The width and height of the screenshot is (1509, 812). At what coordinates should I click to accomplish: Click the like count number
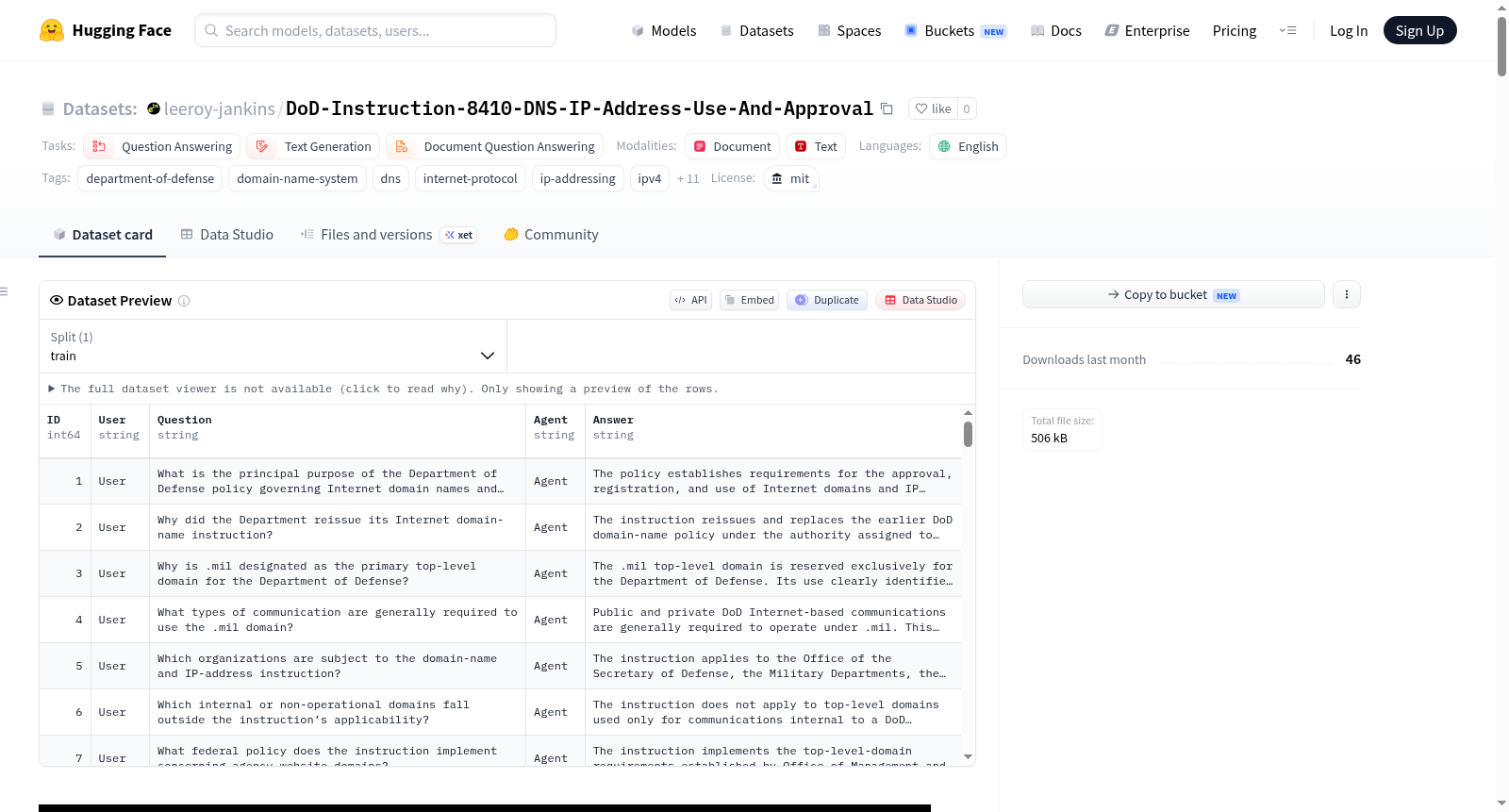pos(967,108)
